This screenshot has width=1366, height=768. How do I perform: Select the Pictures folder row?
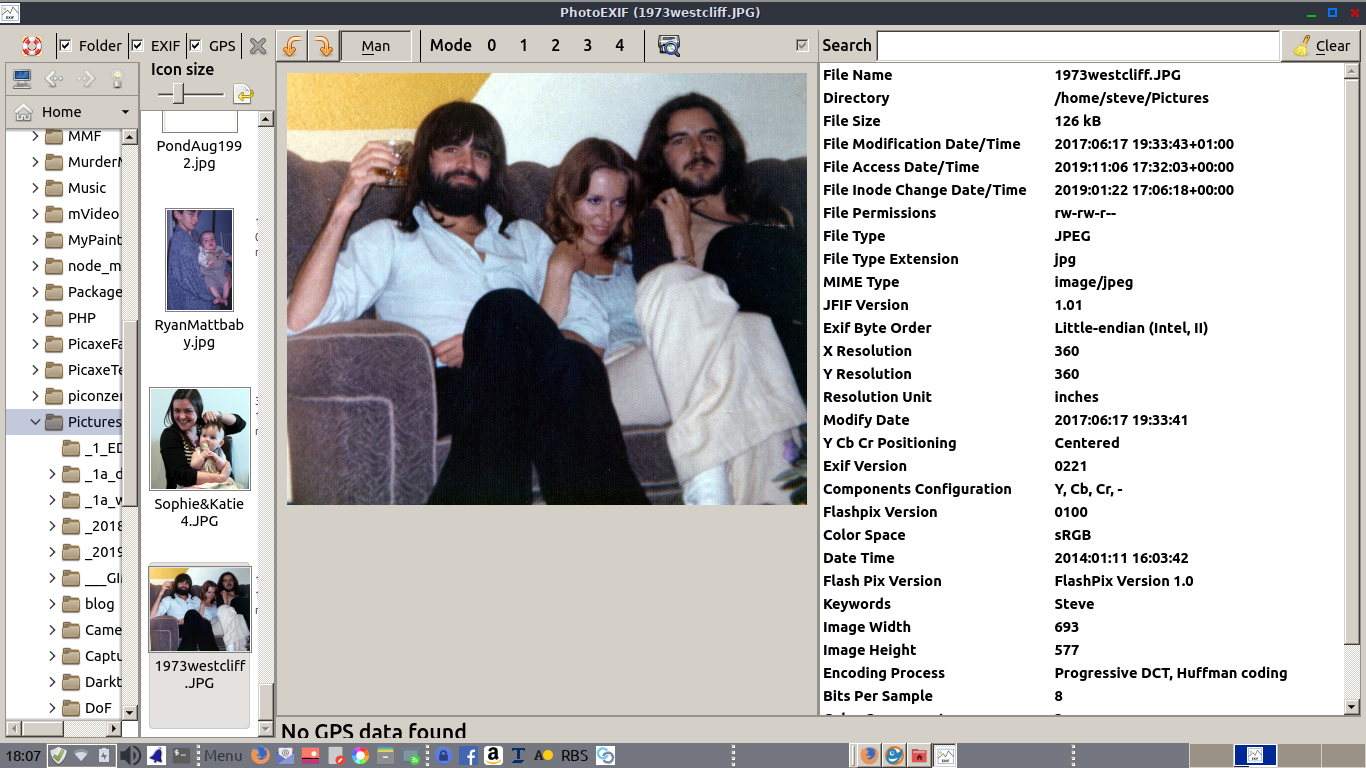(x=64, y=422)
